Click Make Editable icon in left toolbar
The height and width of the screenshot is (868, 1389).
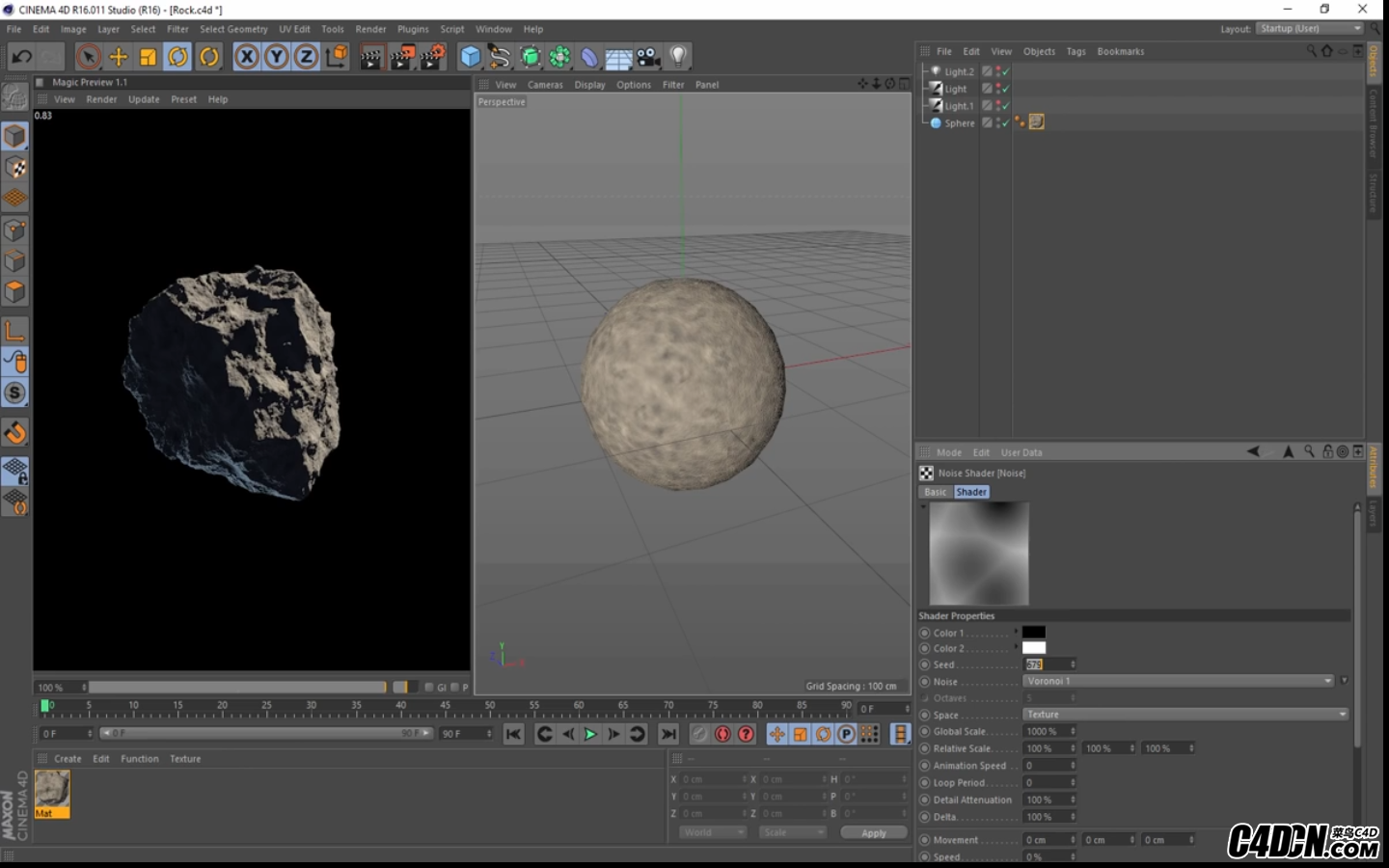pos(14,96)
